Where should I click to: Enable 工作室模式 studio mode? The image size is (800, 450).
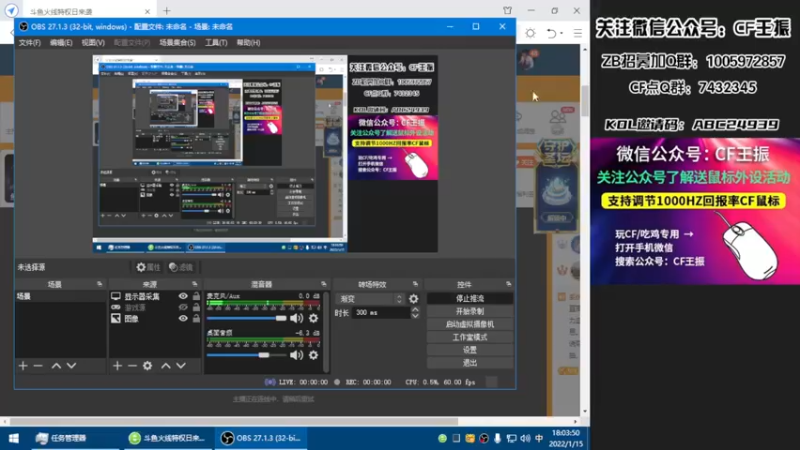[x=470, y=337]
